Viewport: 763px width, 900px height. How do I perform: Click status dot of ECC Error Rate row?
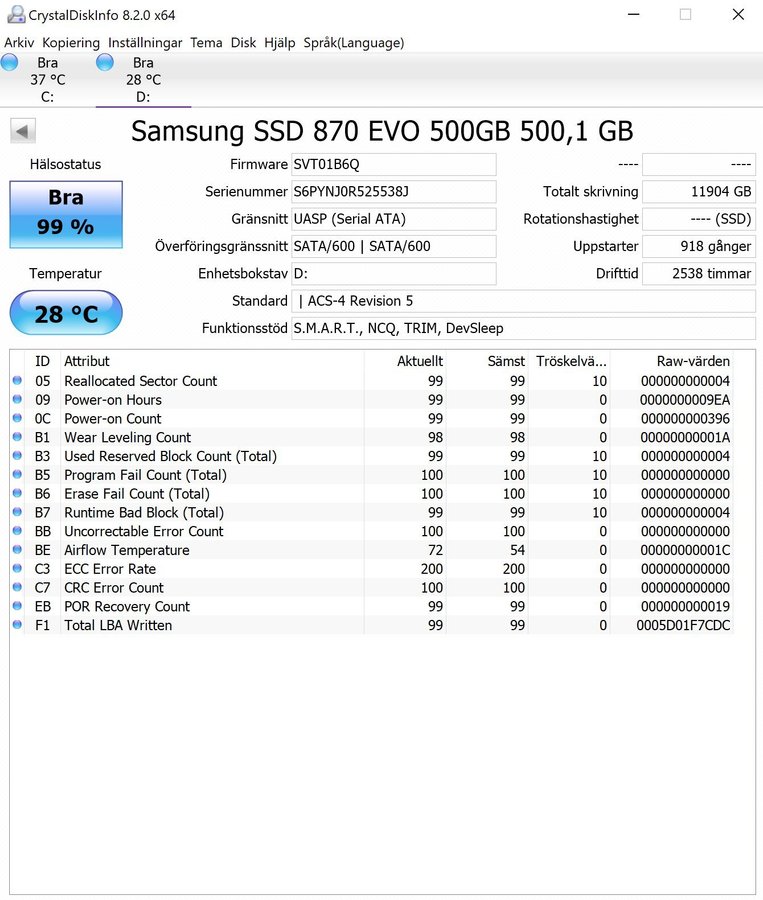(x=17, y=568)
